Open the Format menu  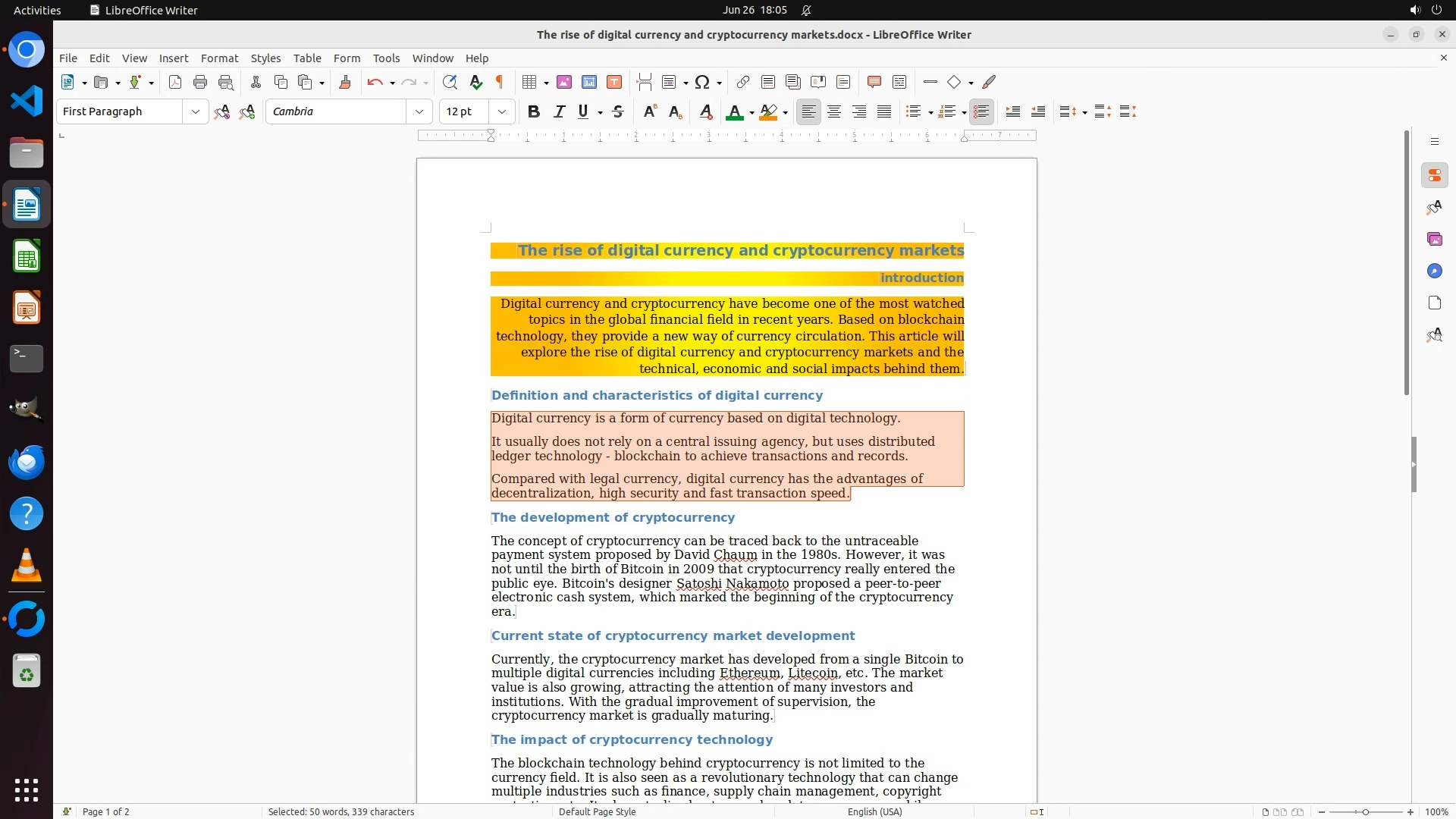(219, 58)
